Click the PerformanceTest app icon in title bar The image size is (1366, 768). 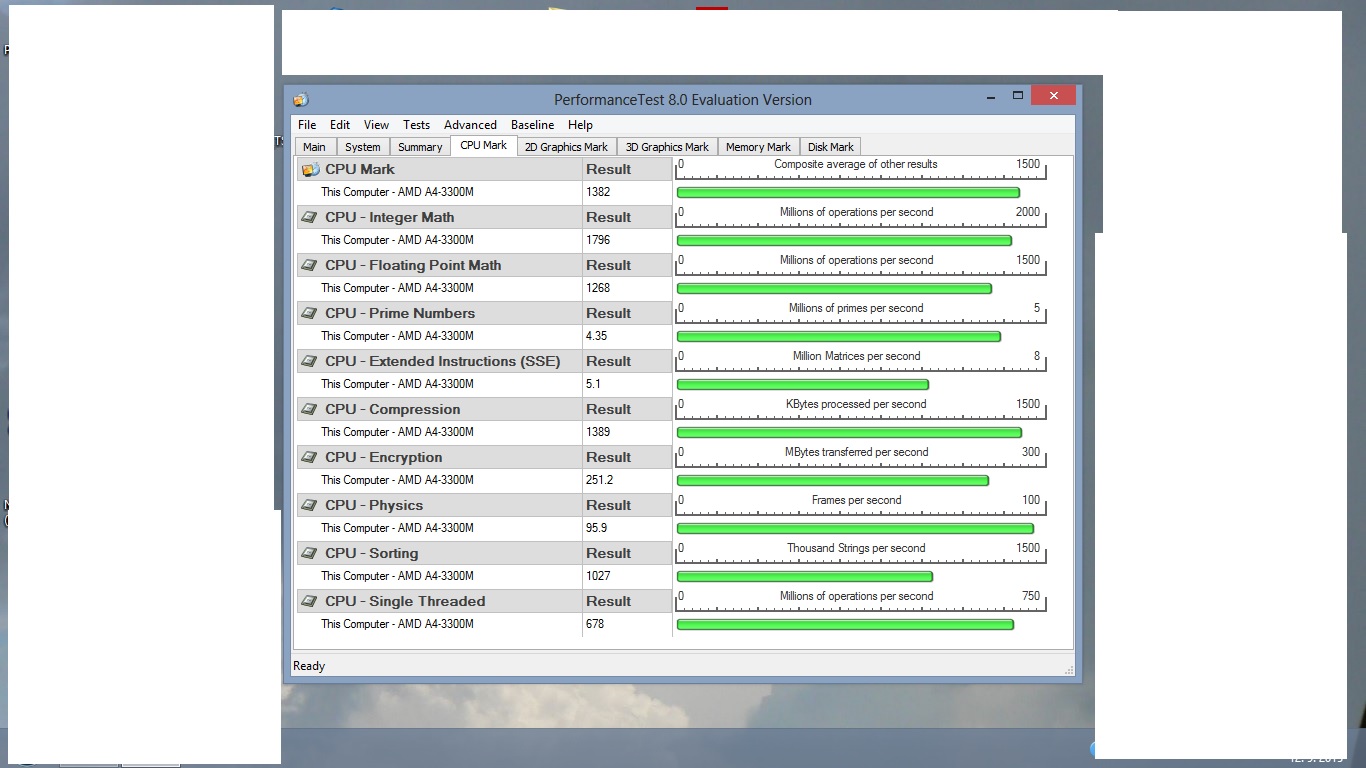point(301,100)
